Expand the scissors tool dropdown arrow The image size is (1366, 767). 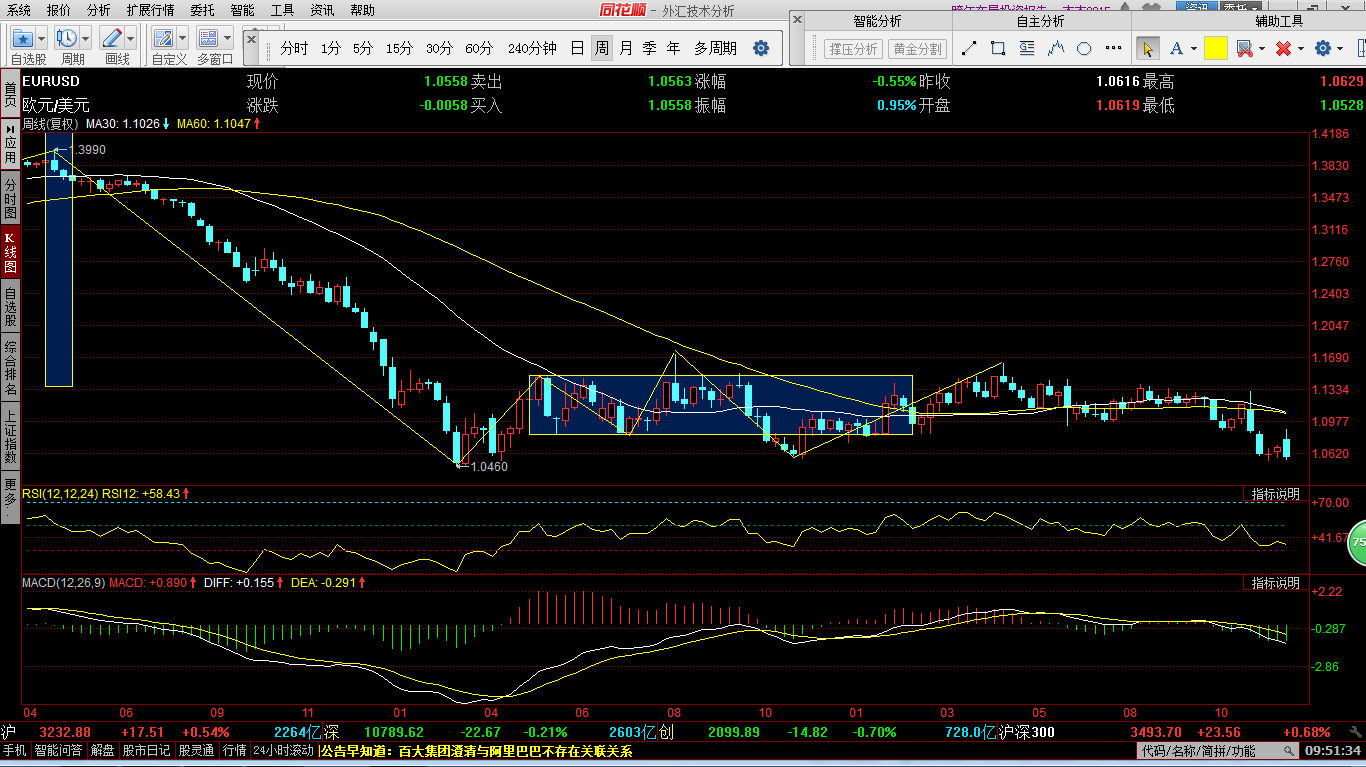coord(1261,48)
